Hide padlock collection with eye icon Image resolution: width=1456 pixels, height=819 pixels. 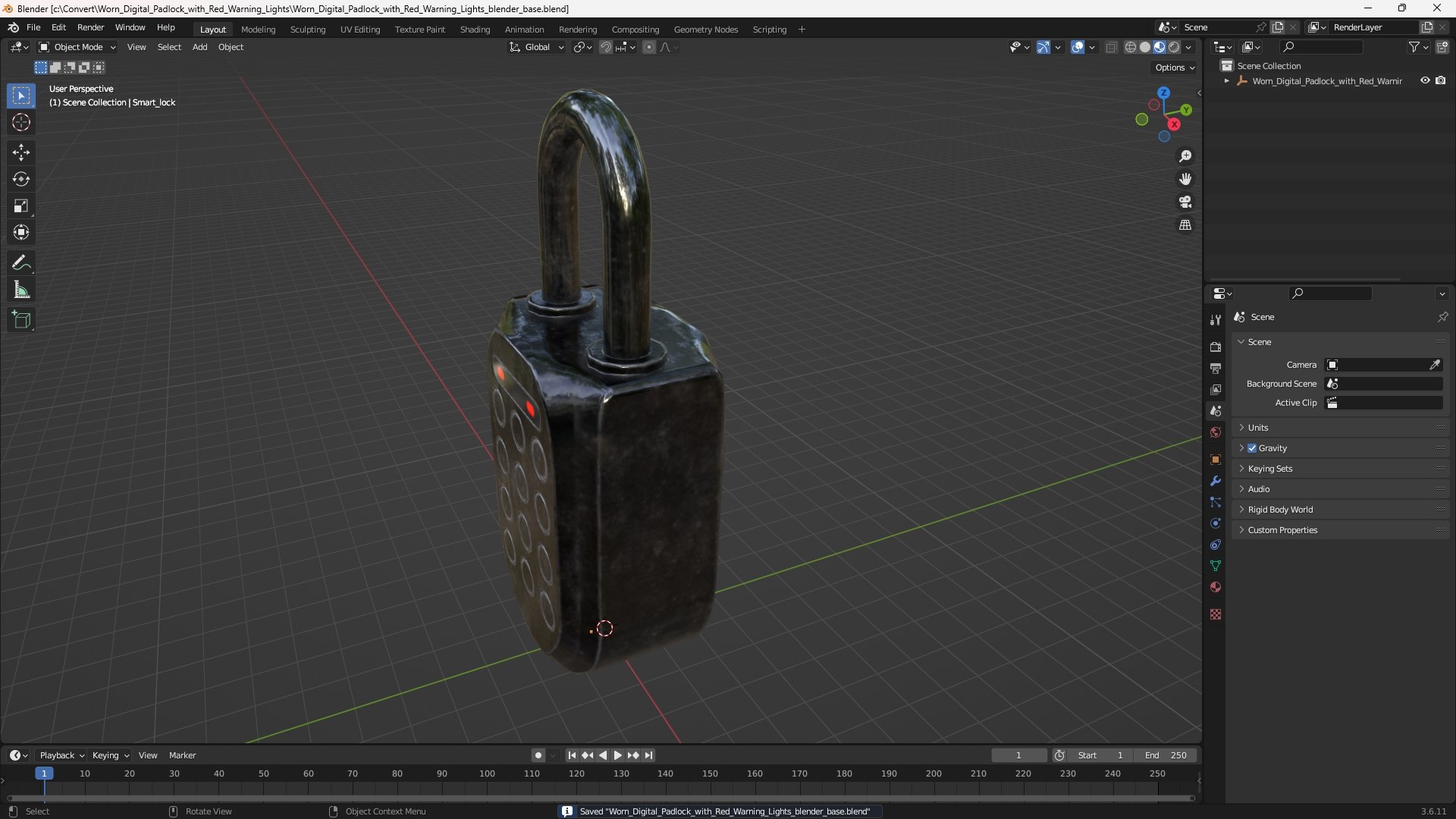point(1425,80)
